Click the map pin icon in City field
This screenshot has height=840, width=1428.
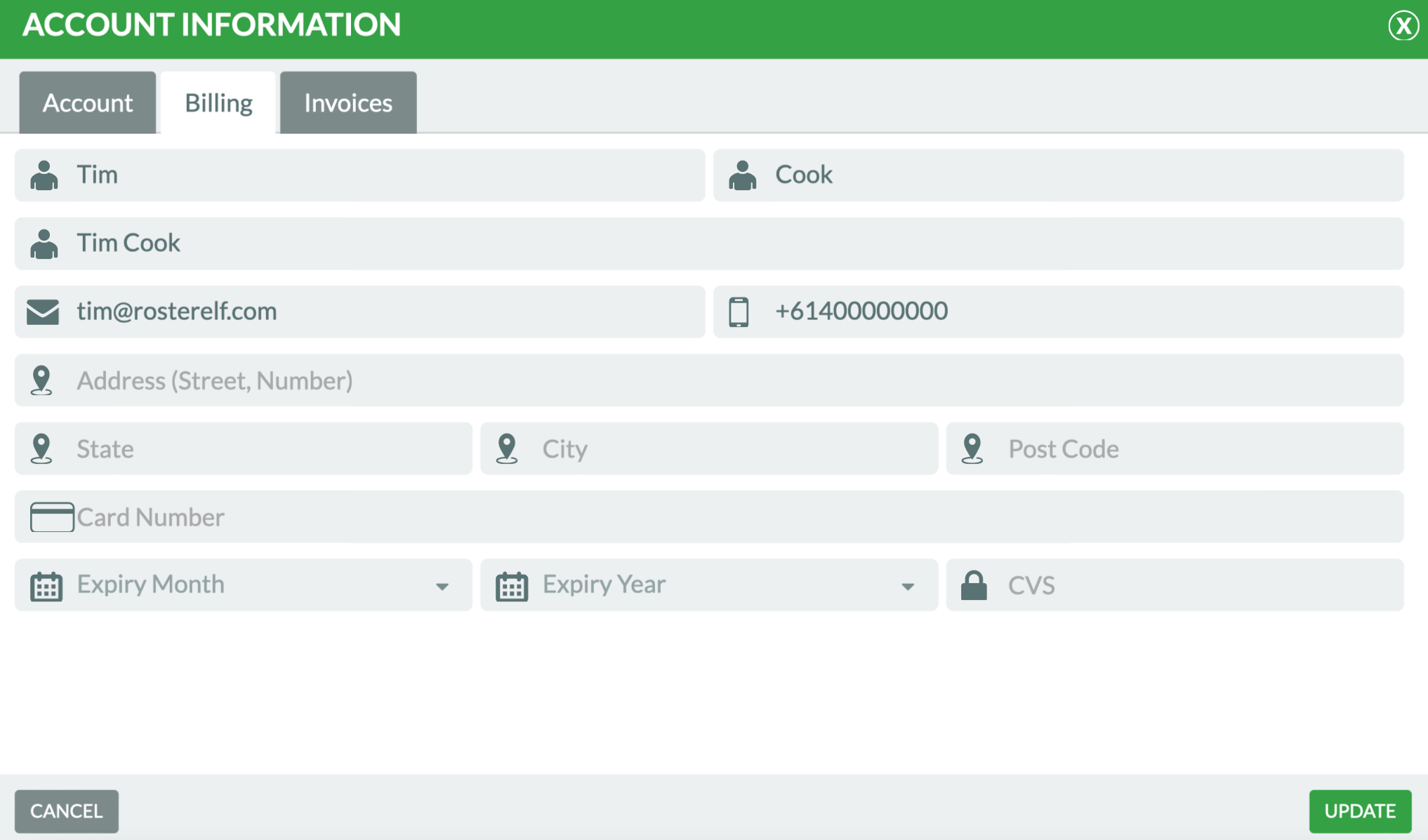tap(507, 448)
